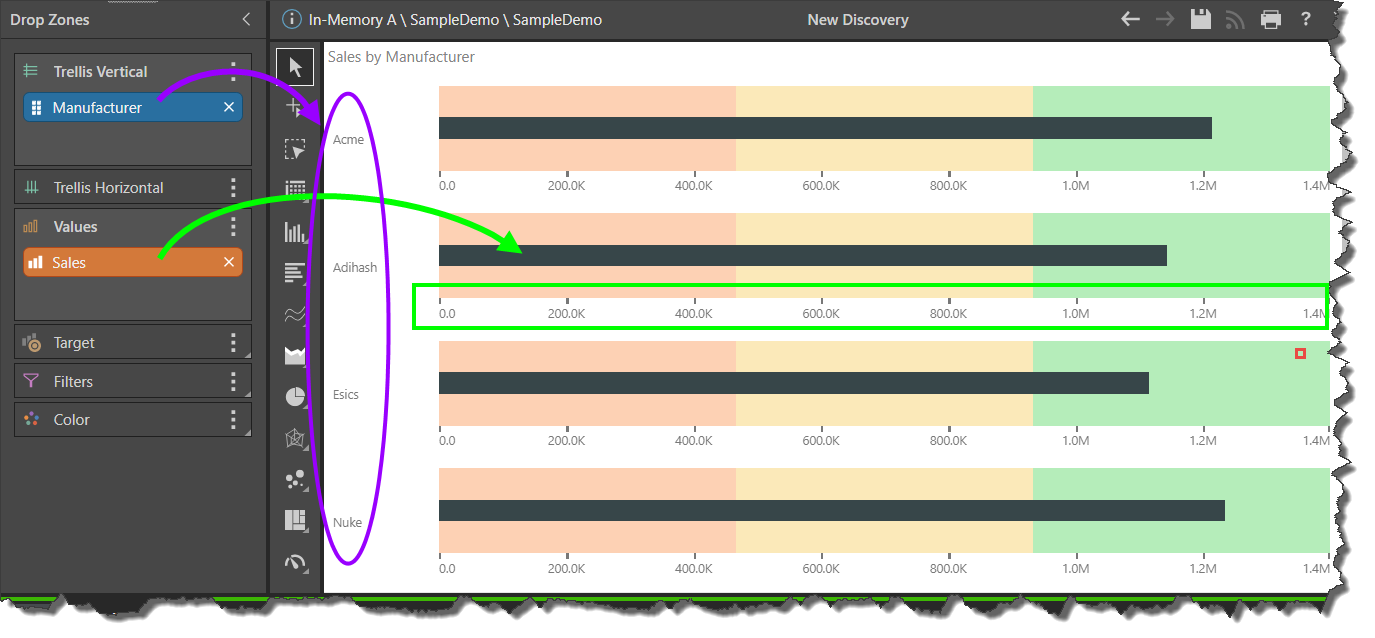Select the gauge chart icon
Viewport: 1375px width, 638px height.
tap(295, 562)
